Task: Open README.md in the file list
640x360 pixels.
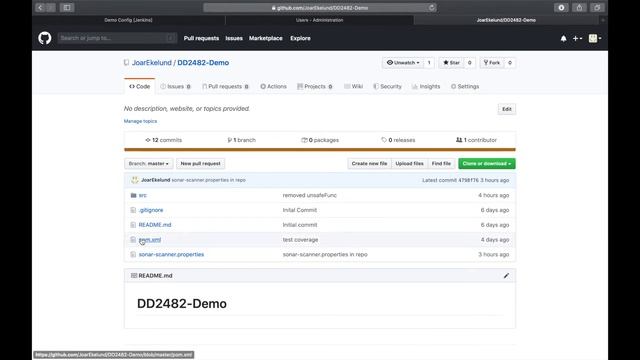Action: tap(155, 225)
